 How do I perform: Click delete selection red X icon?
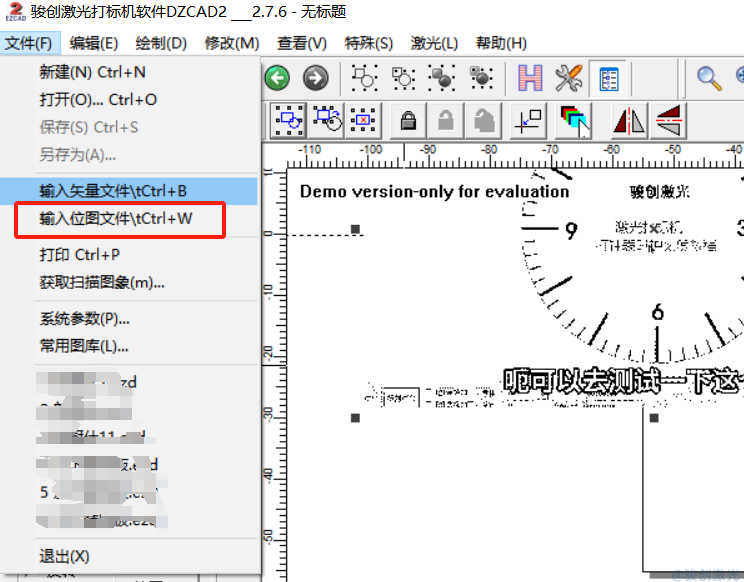pyautogui.click(x=363, y=120)
